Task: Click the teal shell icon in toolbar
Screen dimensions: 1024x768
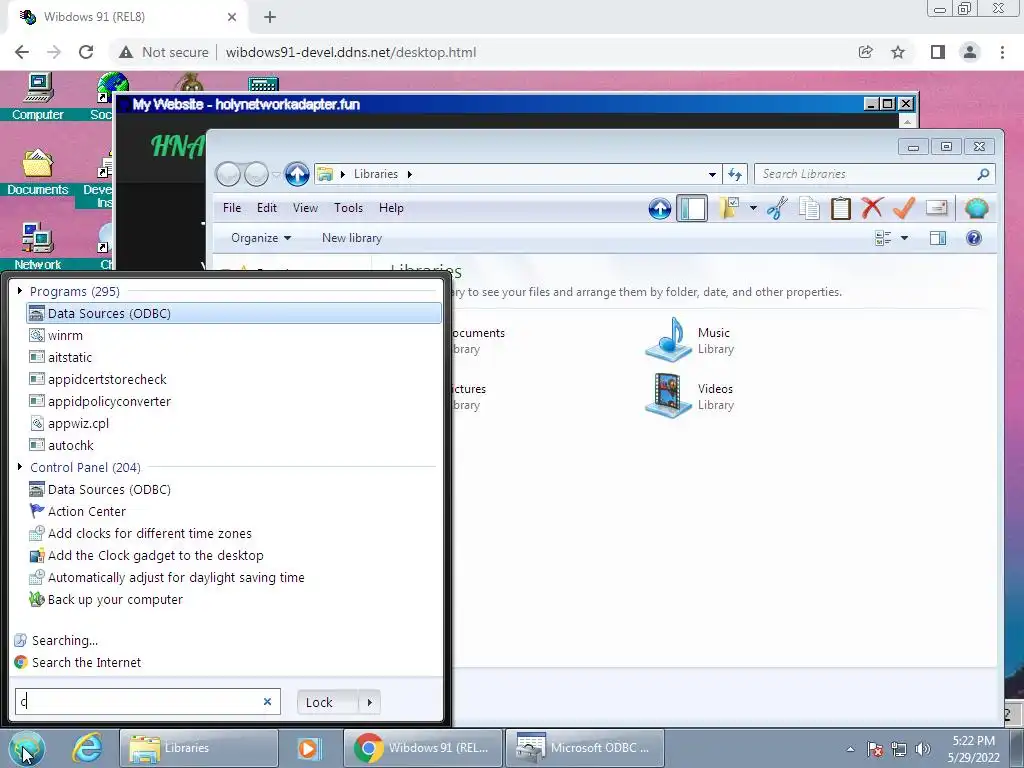Action: [976, 208]
